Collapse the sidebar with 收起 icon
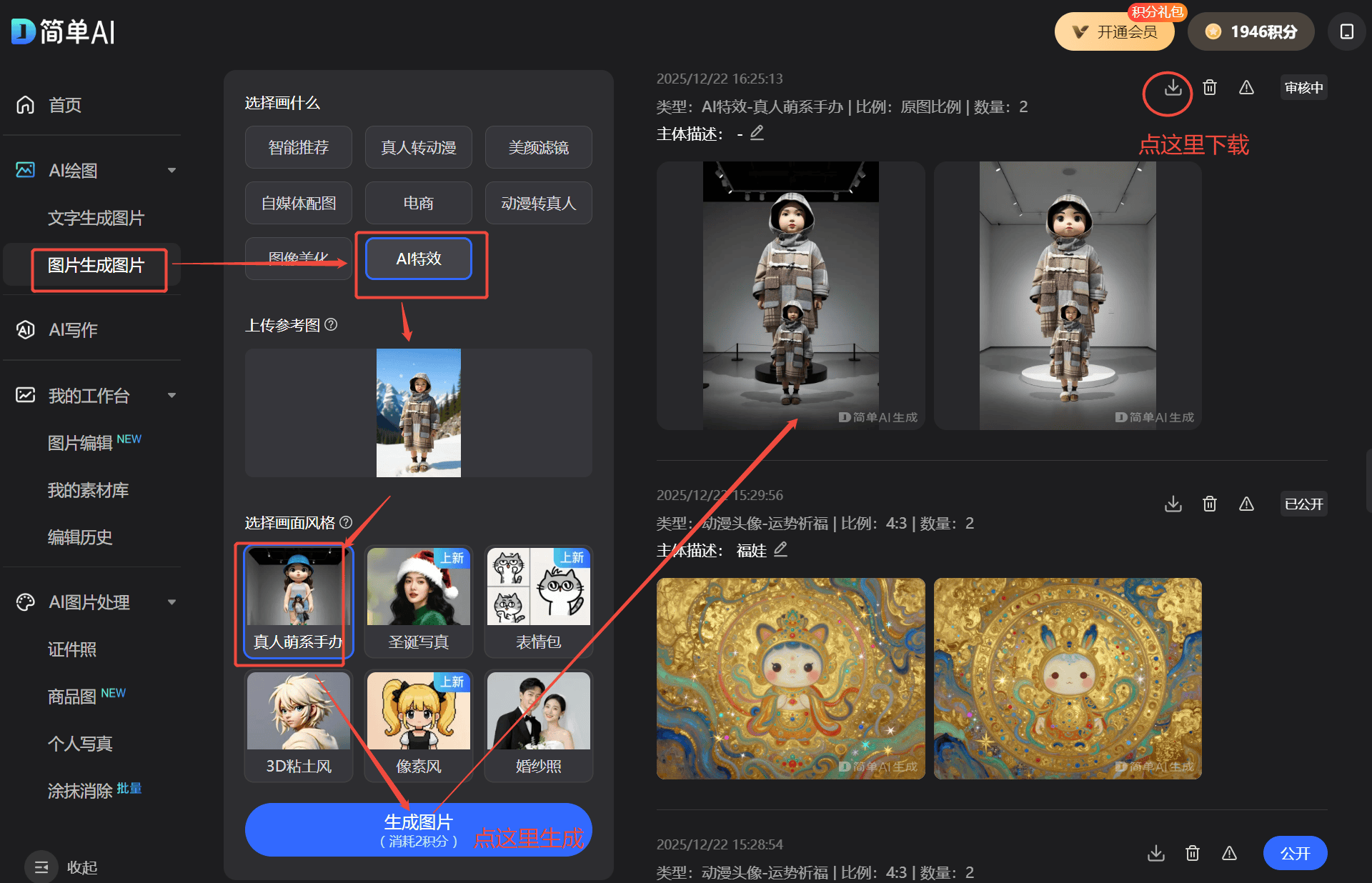The width and height of the screenshot is (1372, 883). point(41,867)
